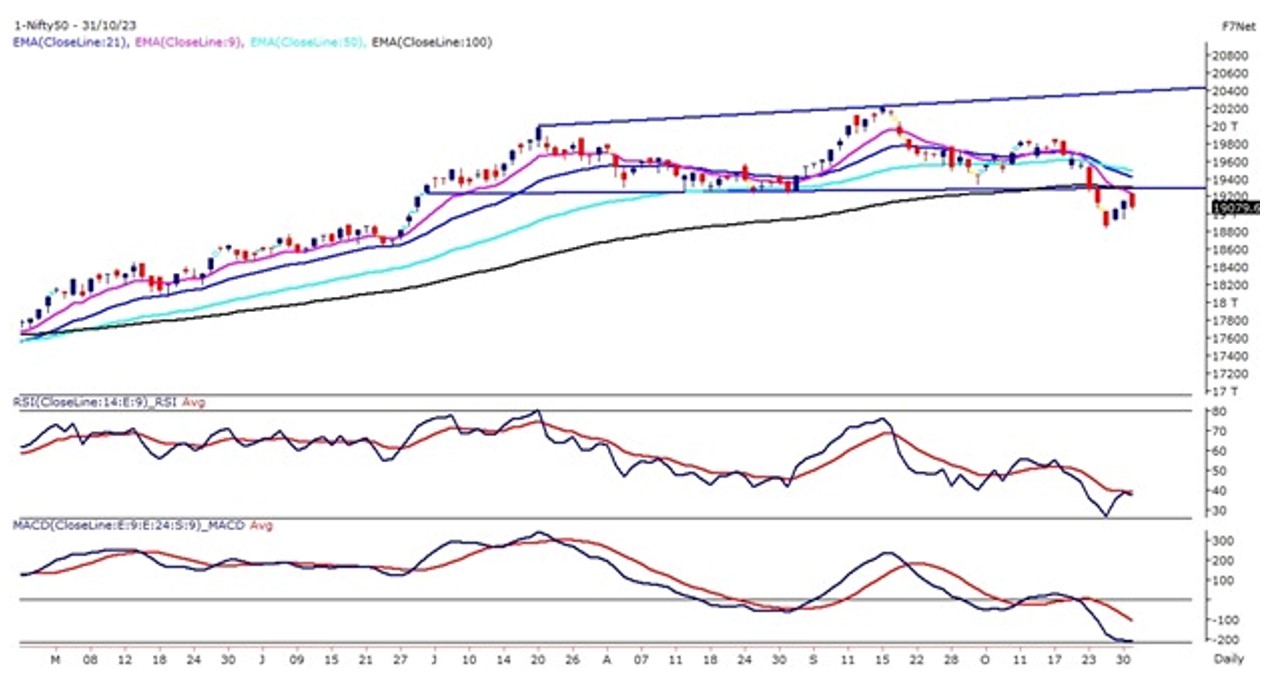Click the 40 level on RSI axis
The height and width of the screenshot is (677, 1277).
pyautogui.click(x=1221, y=490)
